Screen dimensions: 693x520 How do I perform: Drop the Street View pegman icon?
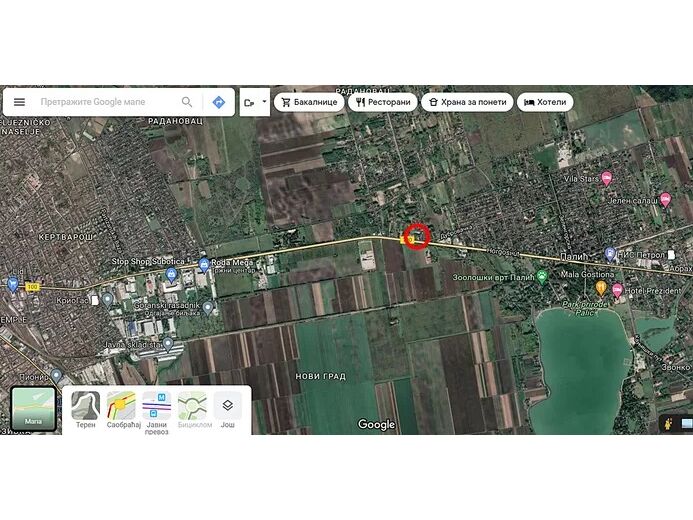[666, 424]
